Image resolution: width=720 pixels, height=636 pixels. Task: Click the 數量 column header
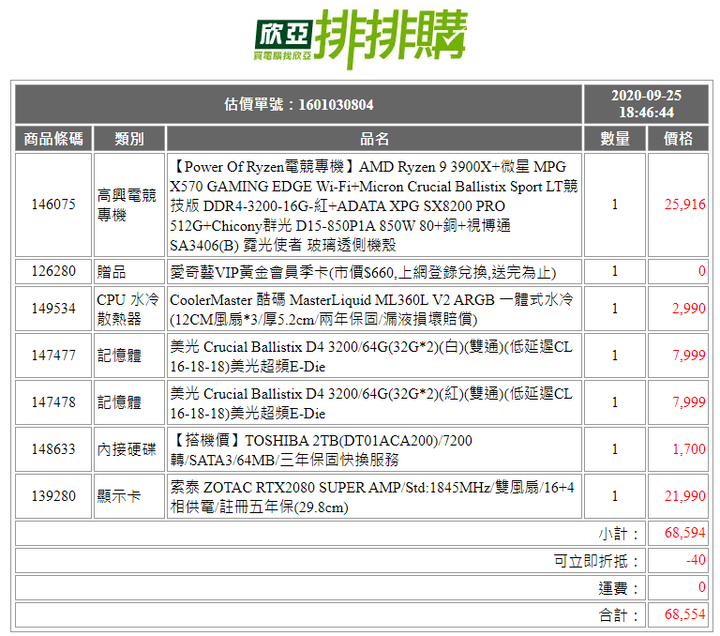615,139
